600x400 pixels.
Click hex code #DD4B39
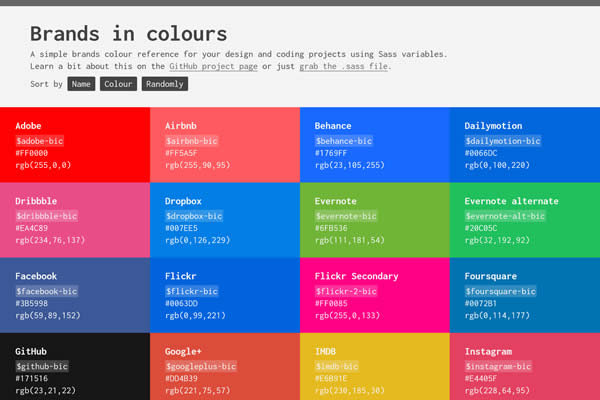point(181,379)
